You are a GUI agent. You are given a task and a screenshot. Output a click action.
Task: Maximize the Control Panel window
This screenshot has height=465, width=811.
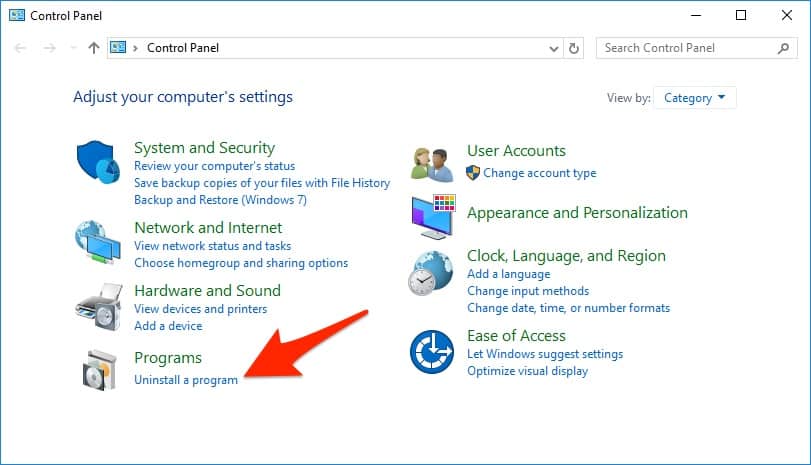click(x=741, y=15)
